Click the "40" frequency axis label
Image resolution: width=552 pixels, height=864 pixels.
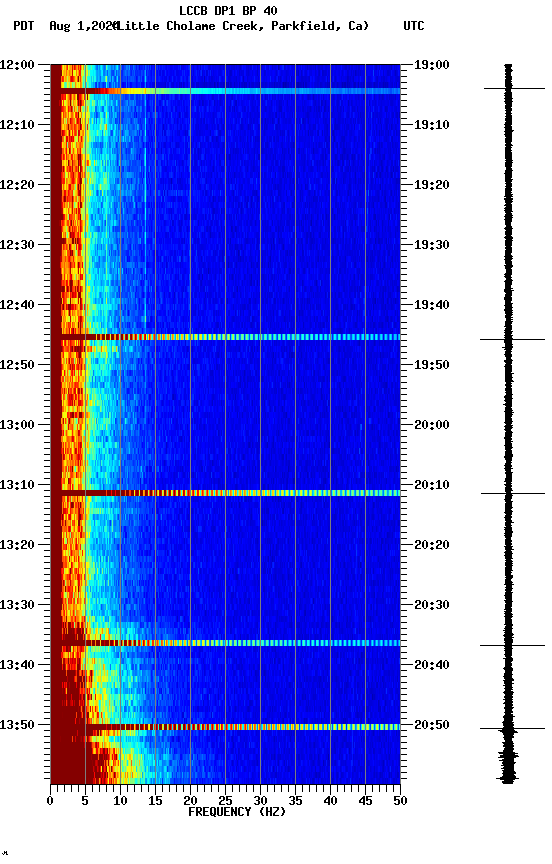330,801
